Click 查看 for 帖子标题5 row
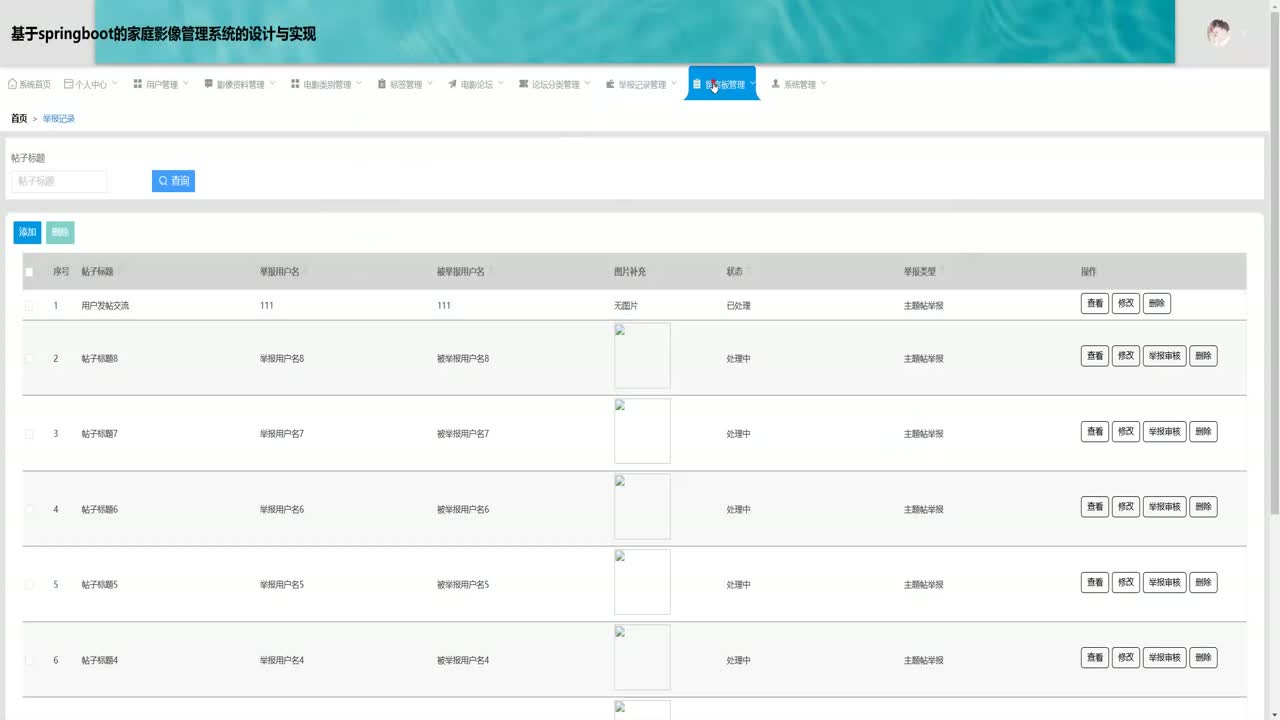This screenshot has width=1280, height=720. click(x=1095, y=582)
